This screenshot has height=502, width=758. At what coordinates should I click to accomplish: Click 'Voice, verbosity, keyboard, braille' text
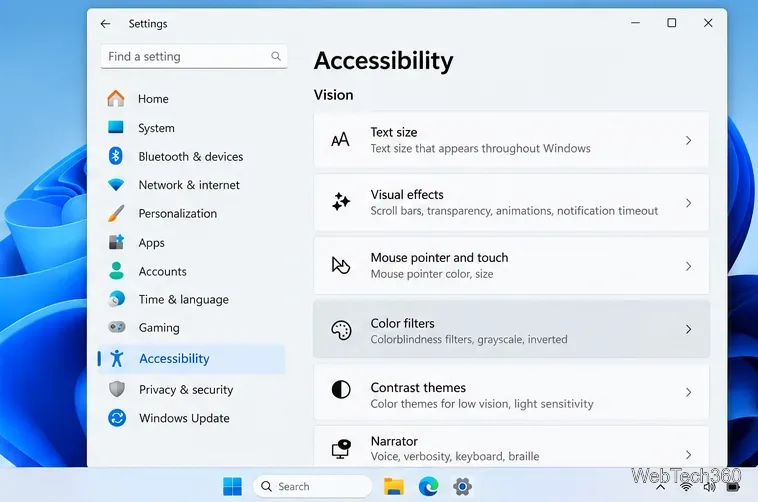[455, 456]
